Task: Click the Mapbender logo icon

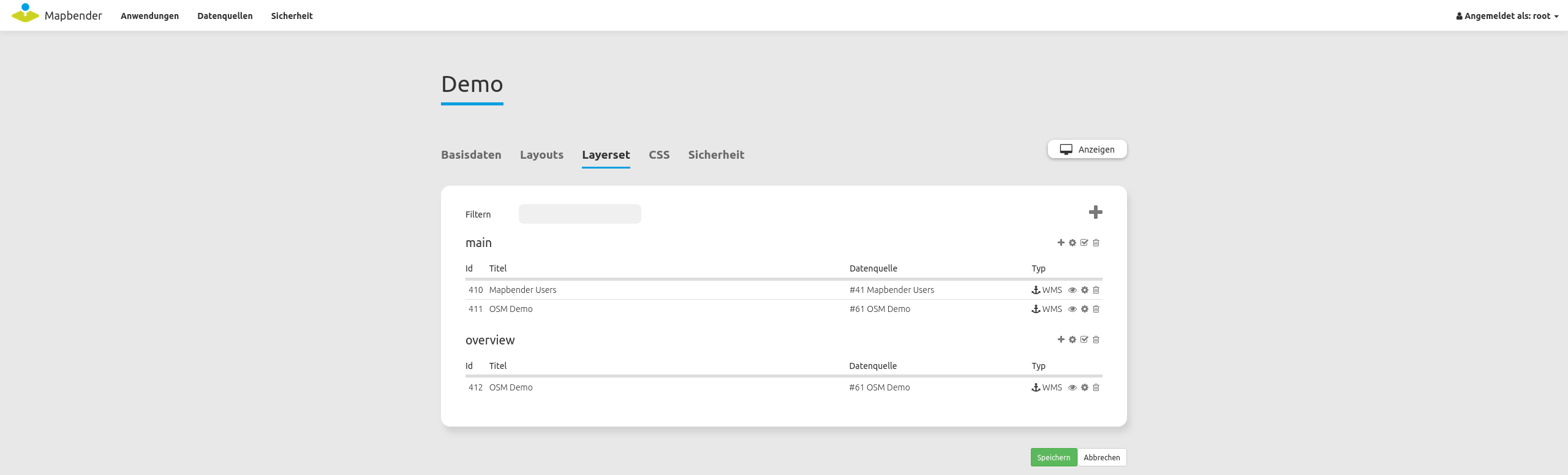Action: click(x=25, y=13)
